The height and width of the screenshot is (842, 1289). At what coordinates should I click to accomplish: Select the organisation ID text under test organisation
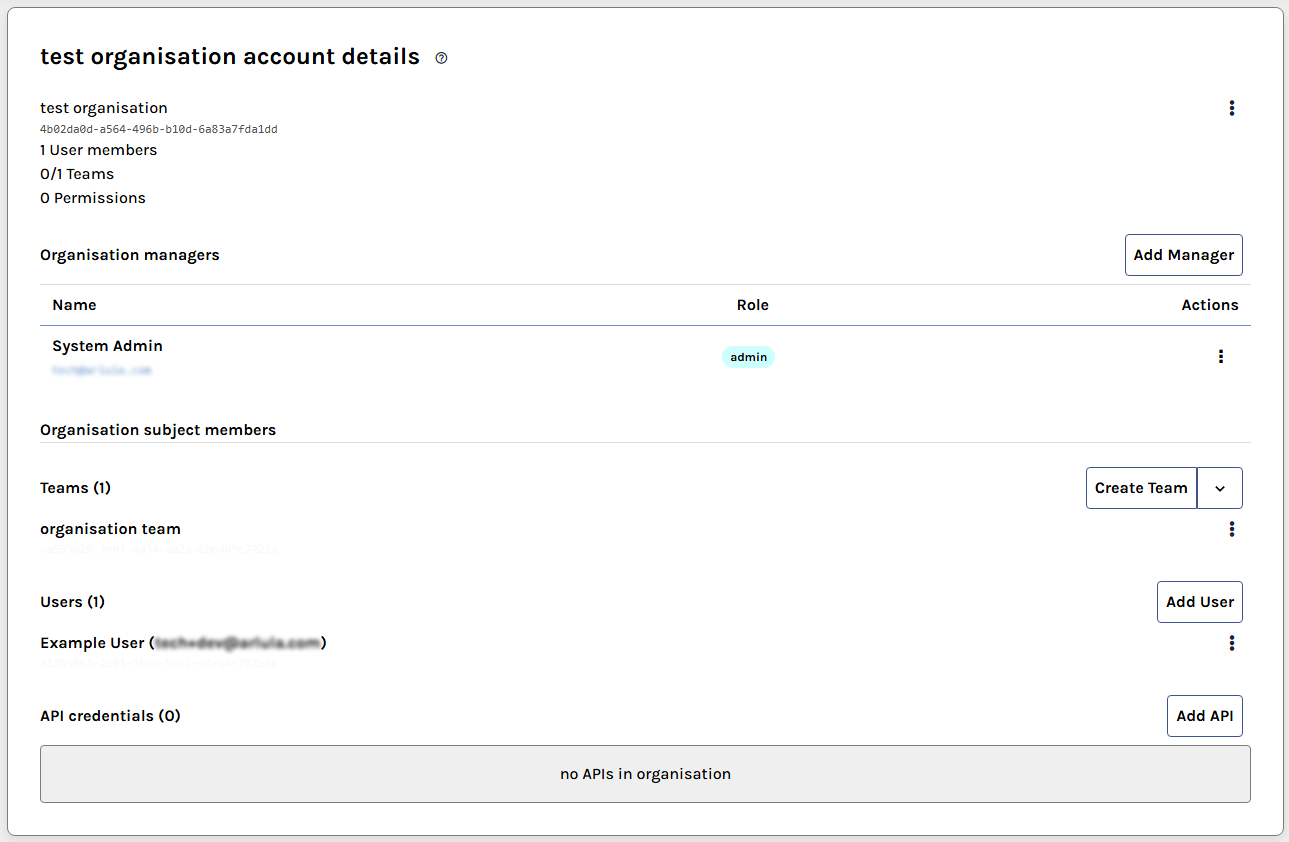point(158,129)
